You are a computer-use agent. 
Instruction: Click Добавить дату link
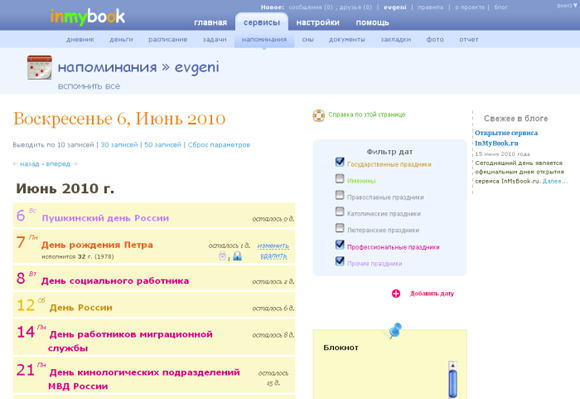(x=432, y=294)
